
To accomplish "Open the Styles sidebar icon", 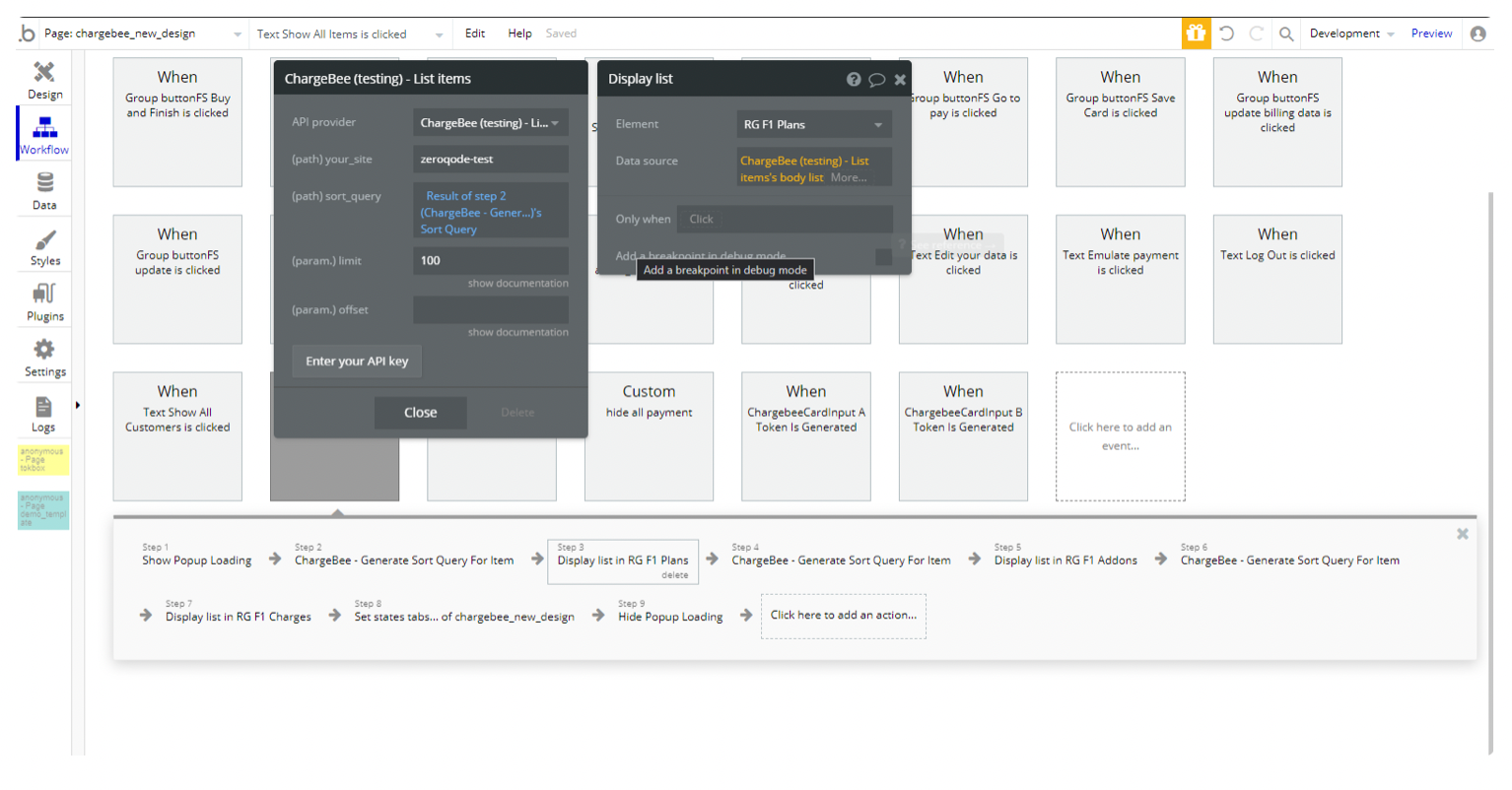I will point(44,247).
